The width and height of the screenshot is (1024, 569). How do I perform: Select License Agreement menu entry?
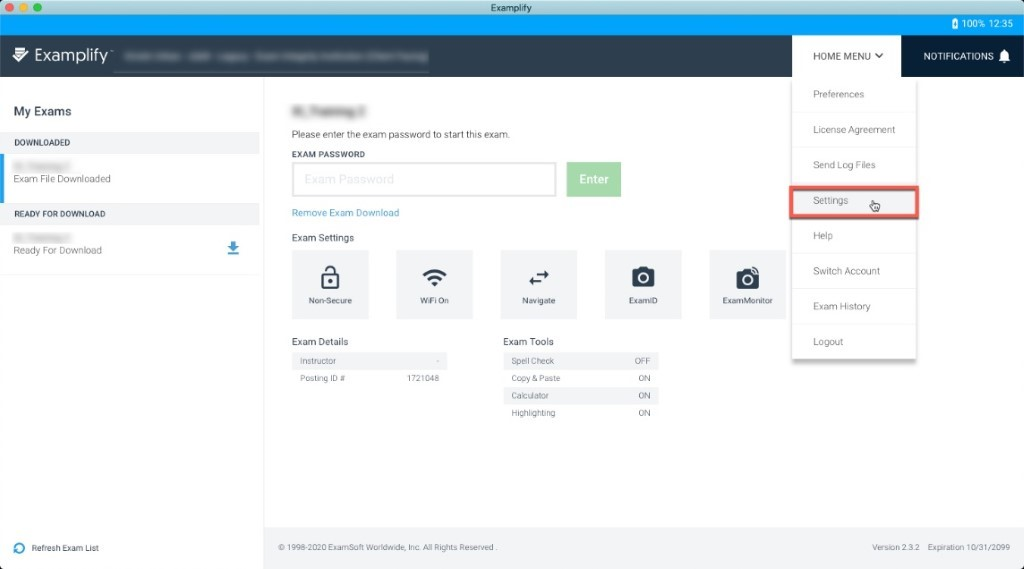tap(853, 130)
